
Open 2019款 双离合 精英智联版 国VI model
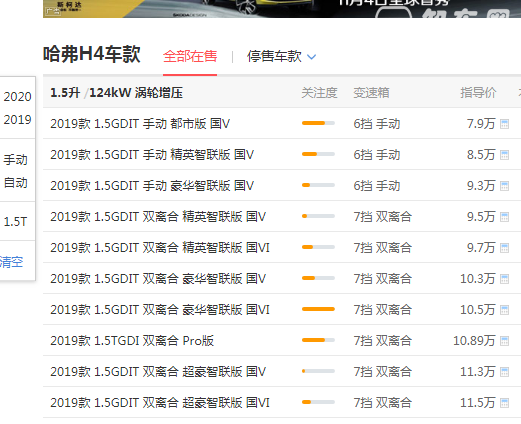pyautogui.click(x=160, y=248)
